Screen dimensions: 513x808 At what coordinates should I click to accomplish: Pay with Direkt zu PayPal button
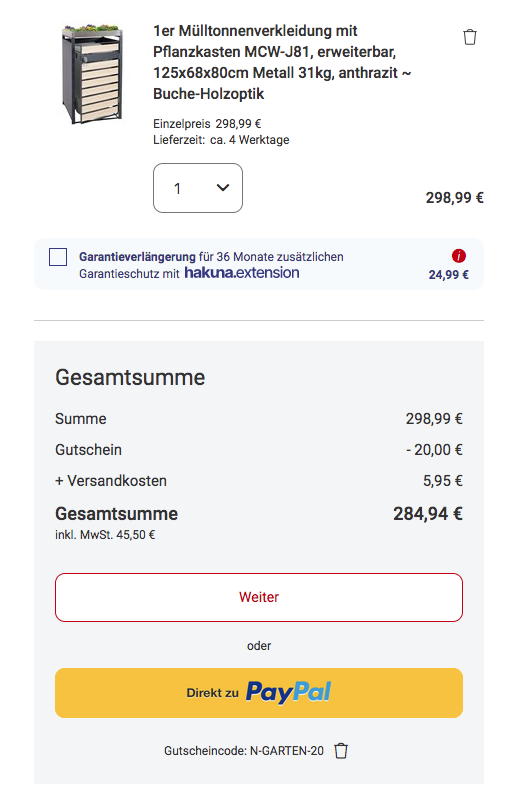point(259,693)
